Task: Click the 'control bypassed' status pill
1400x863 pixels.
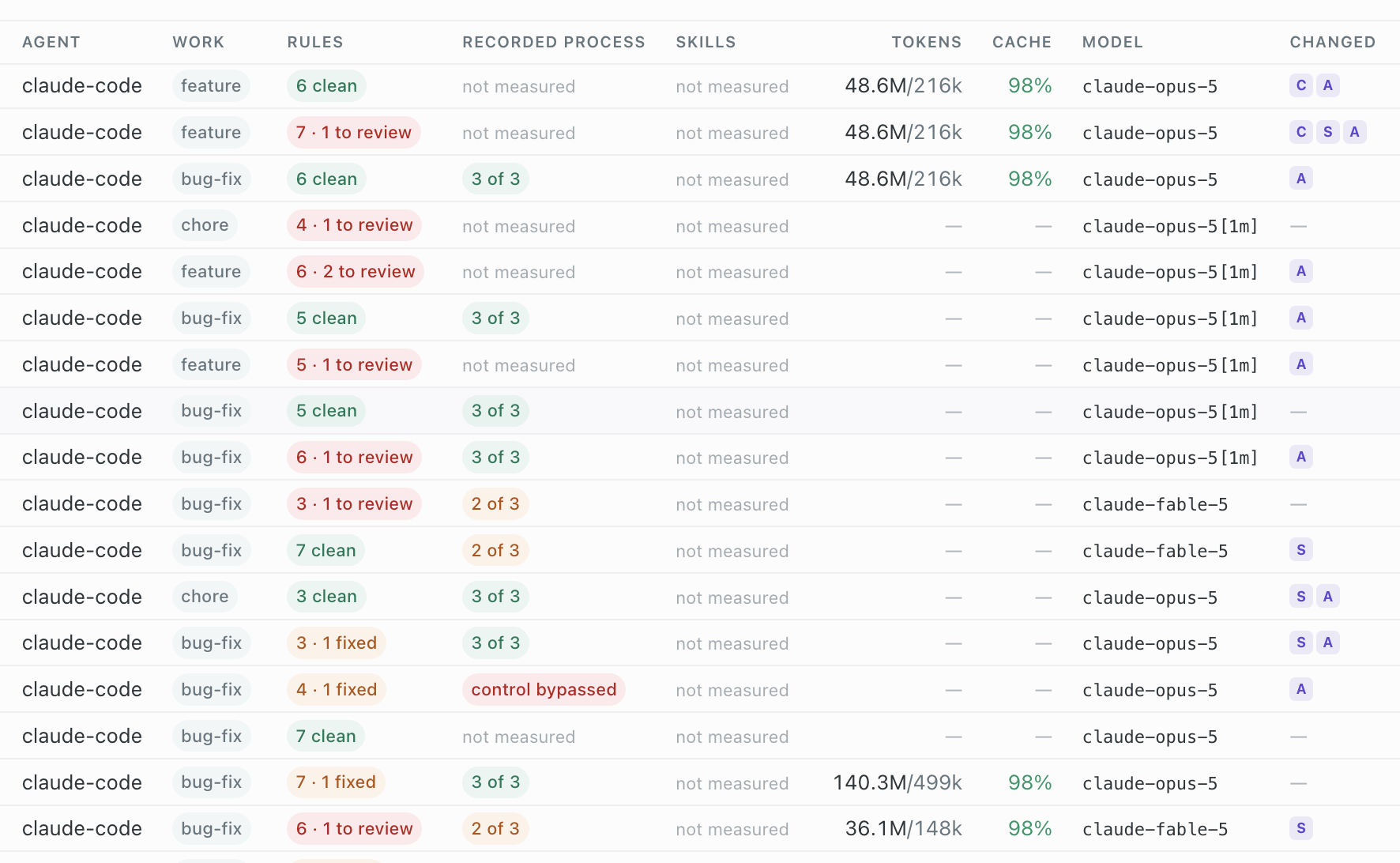Action: click(544, 689)
